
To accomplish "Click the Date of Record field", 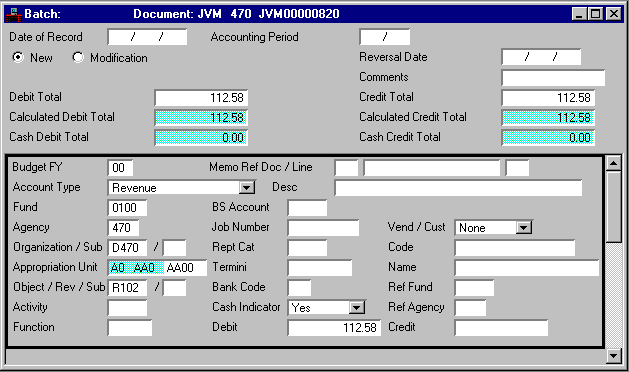I will 147,37.
